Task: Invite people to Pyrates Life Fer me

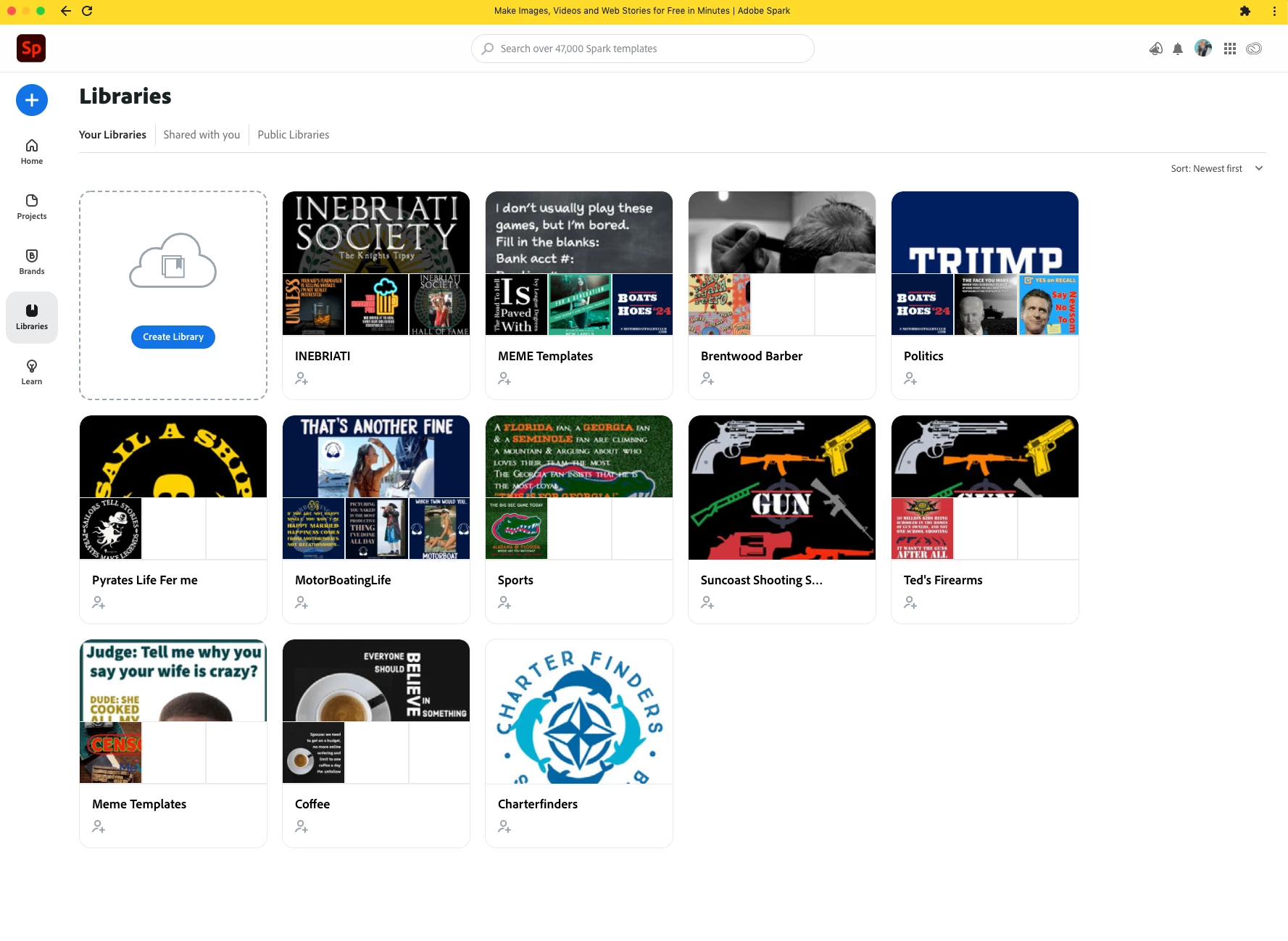Action: (99, 602)
